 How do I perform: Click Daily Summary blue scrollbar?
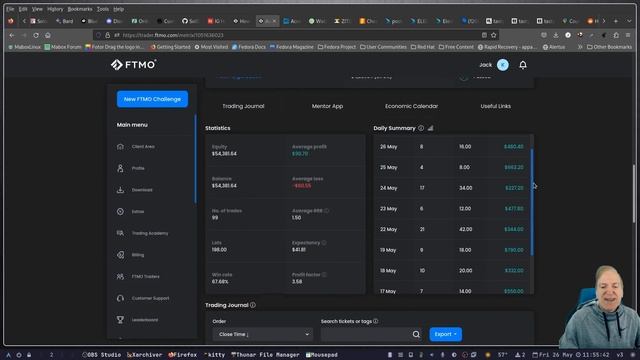532,202
